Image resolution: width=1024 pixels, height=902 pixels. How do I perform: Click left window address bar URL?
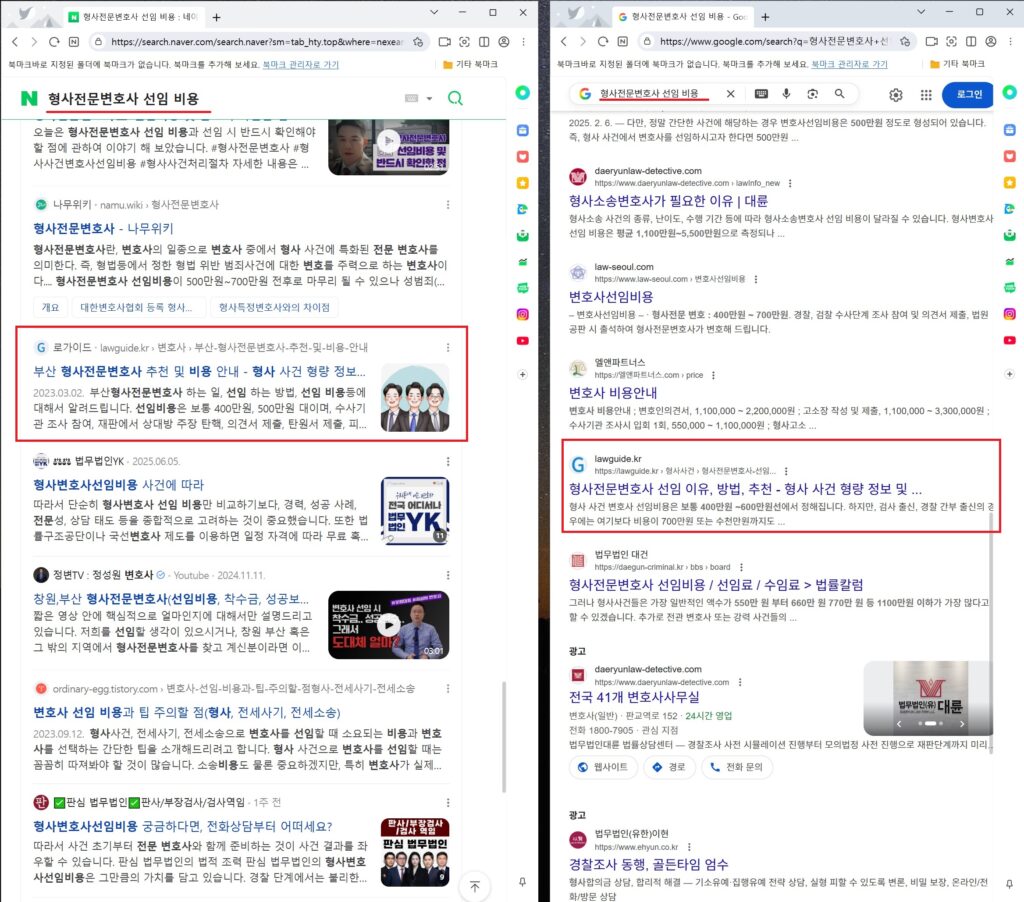coord(257,42)
